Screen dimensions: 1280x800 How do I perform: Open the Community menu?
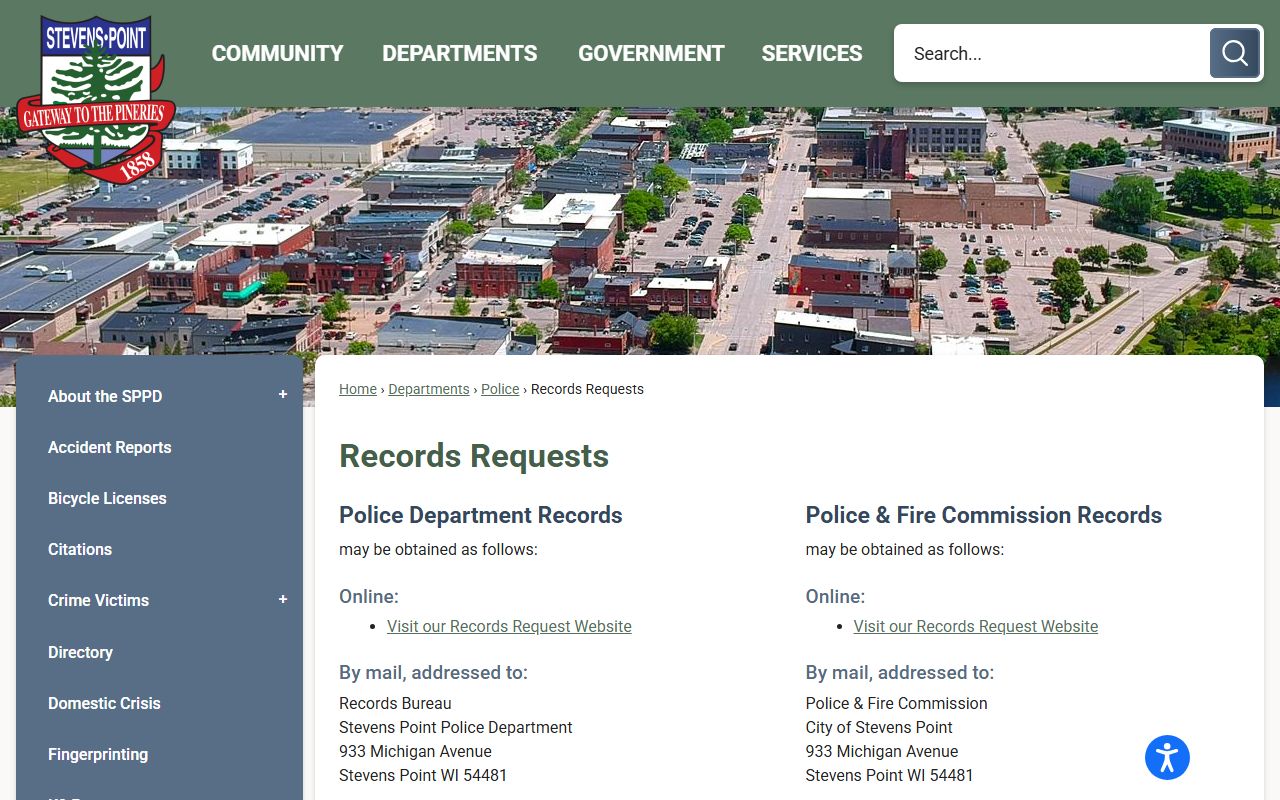click(x=277, y=53)
